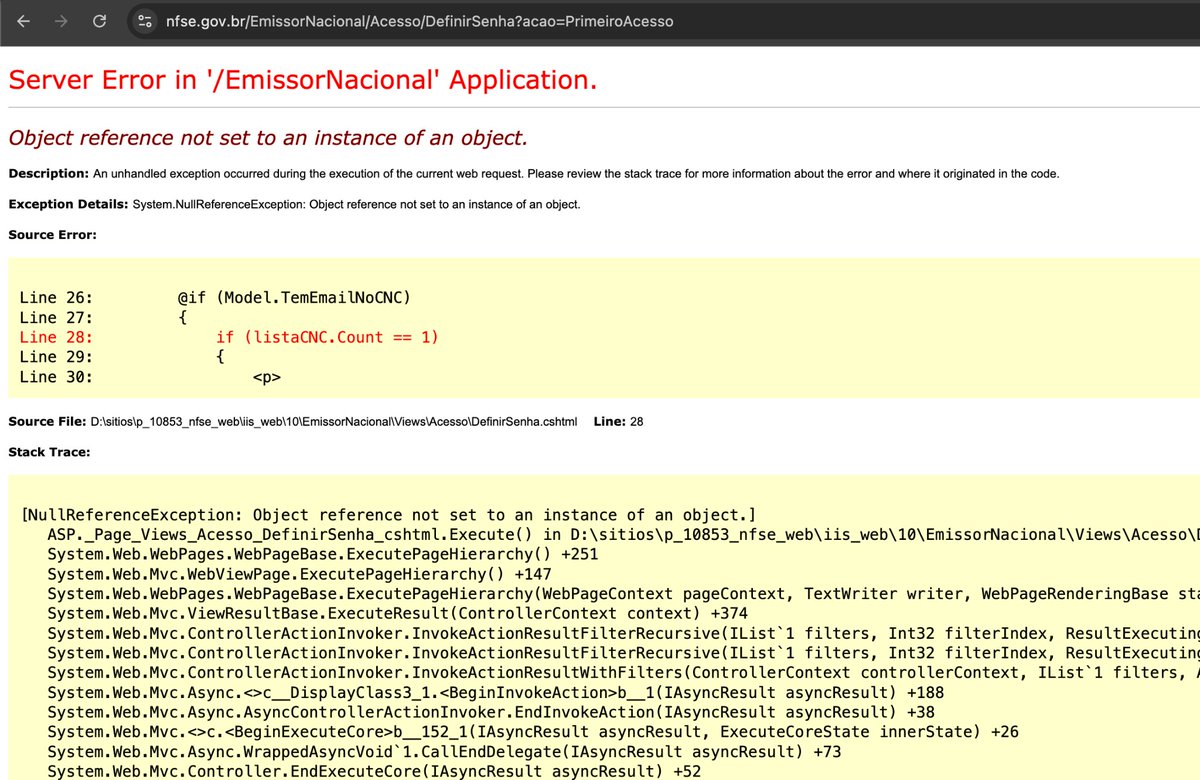Viewport: 1200px width, 780px height.
Task: Click the WrappedAsyncVoid CallEndDelegate +73 line
Action: pos(444,751)
